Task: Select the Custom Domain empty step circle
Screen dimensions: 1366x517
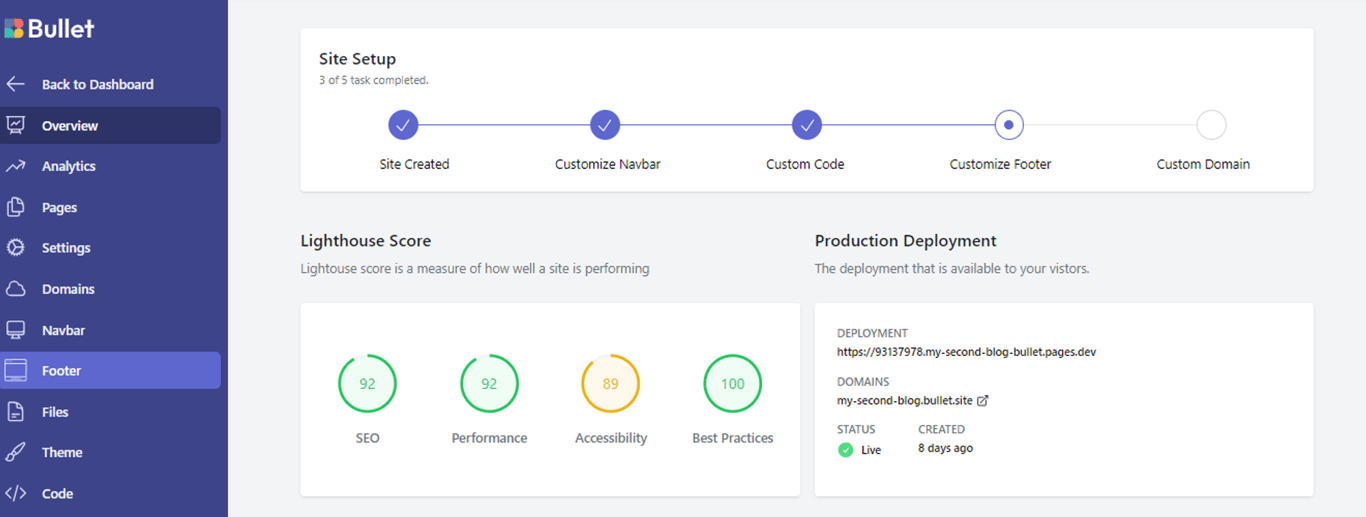Action: [x=1211, y=126]
